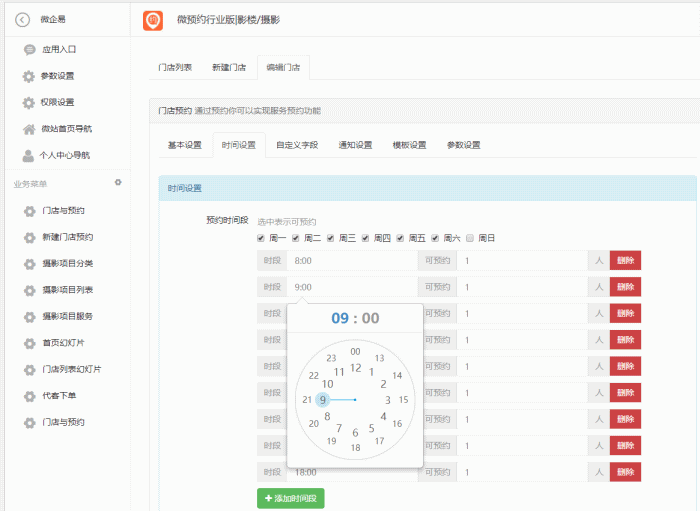The height and width of the screenshot is (511, 700).
Task: Click the 可预约 count field for 8:00
Action: pyautogui.click(x=522, y=260)
